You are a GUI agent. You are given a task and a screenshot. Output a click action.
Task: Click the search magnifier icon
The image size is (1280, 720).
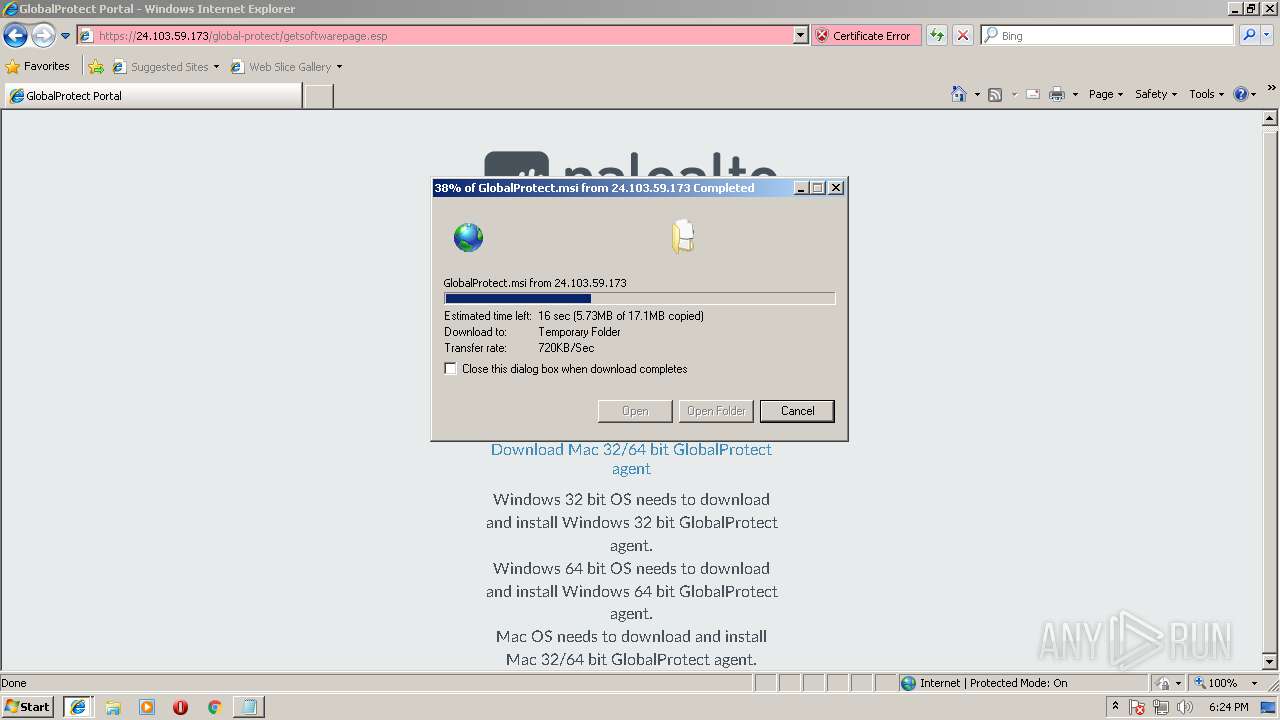(1248, 36)
